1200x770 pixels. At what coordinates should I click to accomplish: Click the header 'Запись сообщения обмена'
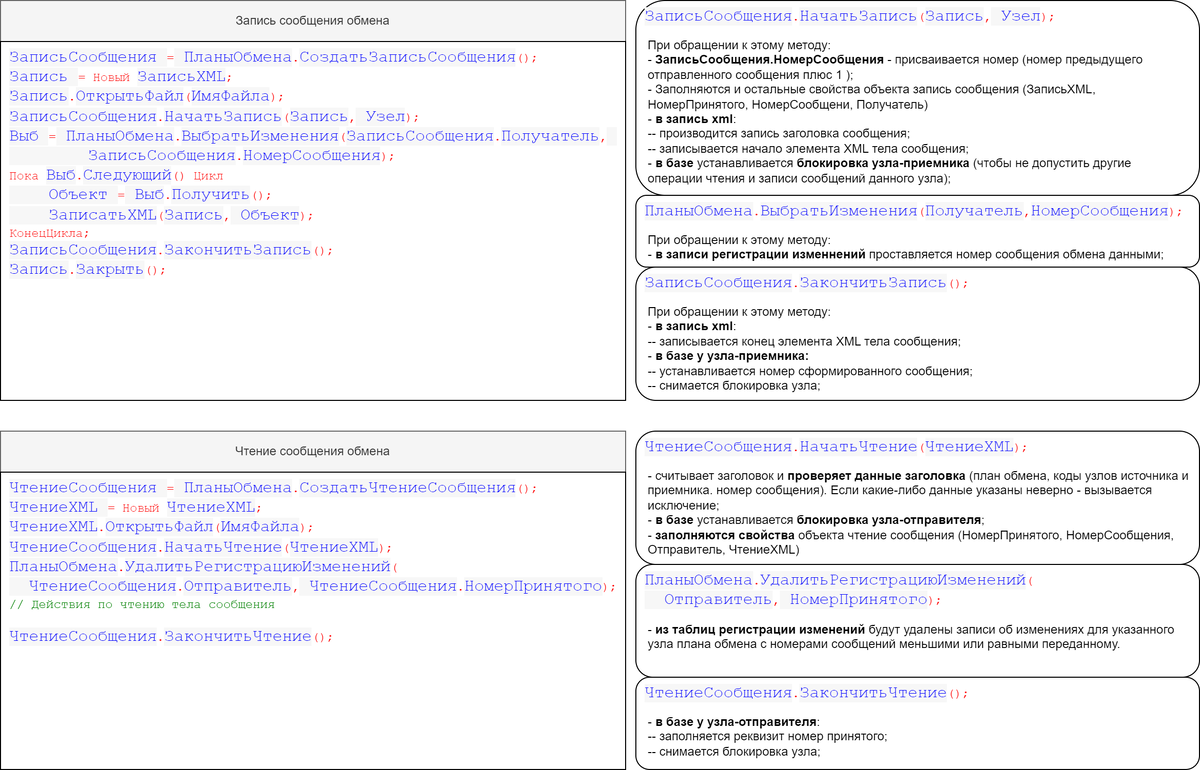[x=312, y=20]
